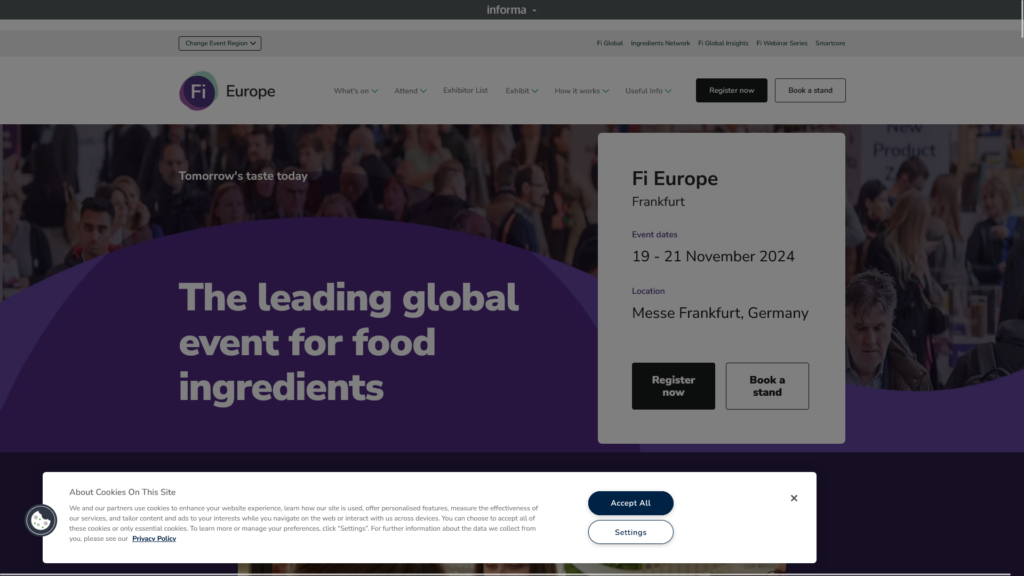Open the Ingredients Network link

point(660,43)
